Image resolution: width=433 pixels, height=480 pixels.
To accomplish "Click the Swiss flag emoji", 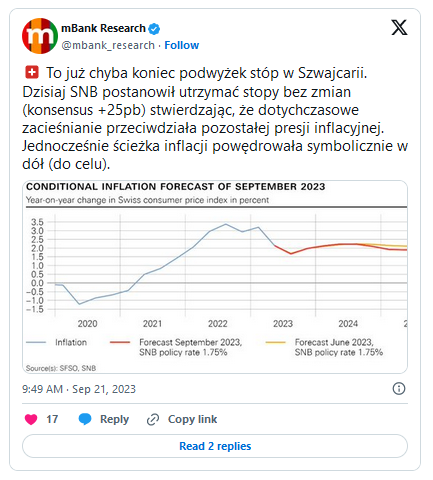I will point(32,72).
